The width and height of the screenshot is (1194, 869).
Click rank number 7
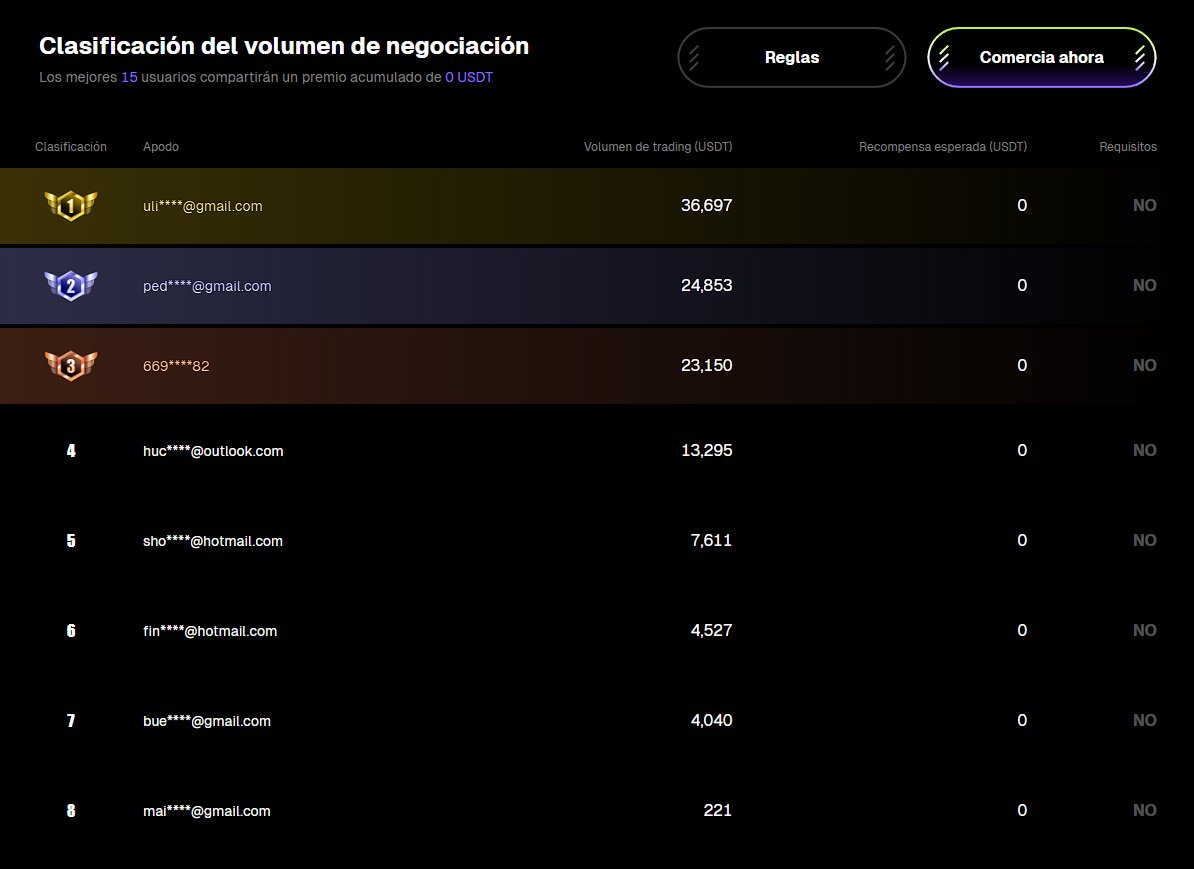pos(71,720)
